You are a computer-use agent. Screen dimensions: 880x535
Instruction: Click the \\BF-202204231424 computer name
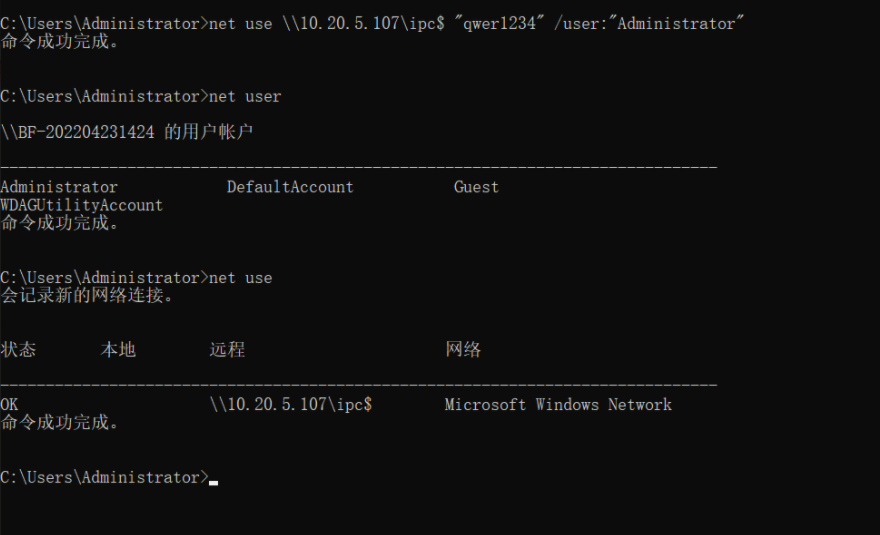(77, 132)
